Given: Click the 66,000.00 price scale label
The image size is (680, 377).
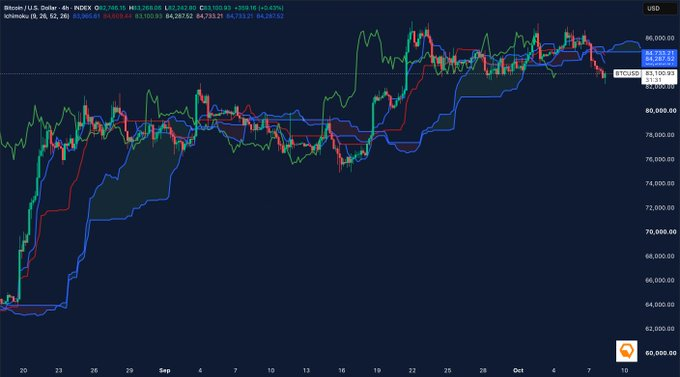Looking at the screenshot, I should tap(660, 280).
